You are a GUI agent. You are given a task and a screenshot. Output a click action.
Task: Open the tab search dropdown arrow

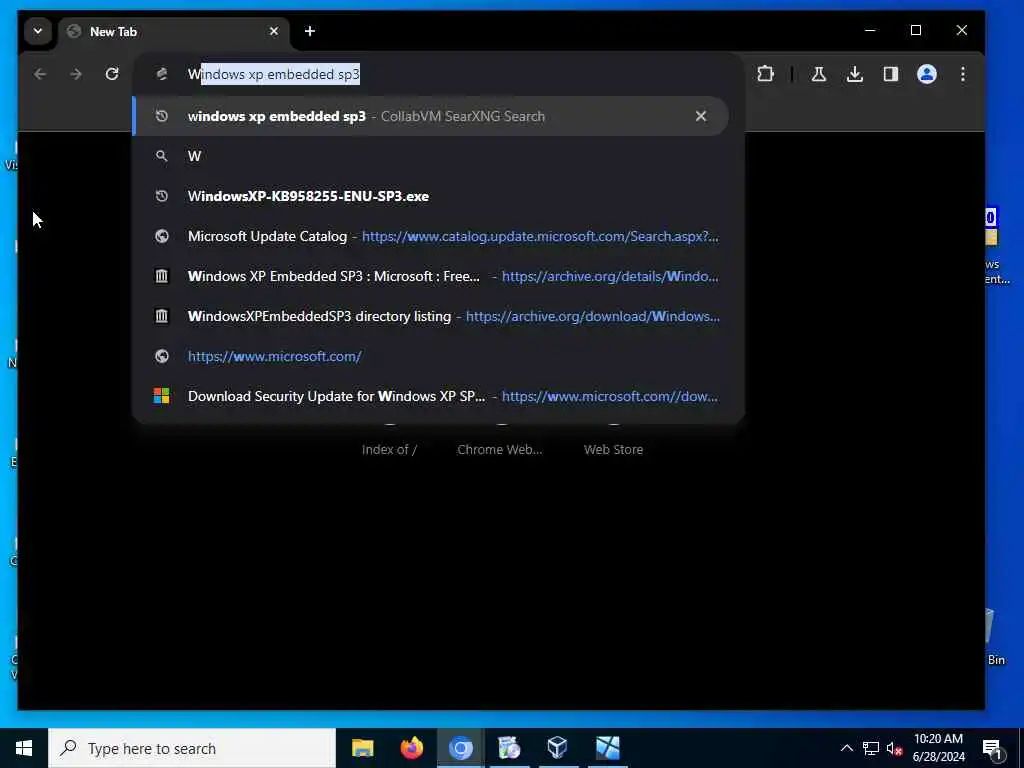(x=38, y=31)
